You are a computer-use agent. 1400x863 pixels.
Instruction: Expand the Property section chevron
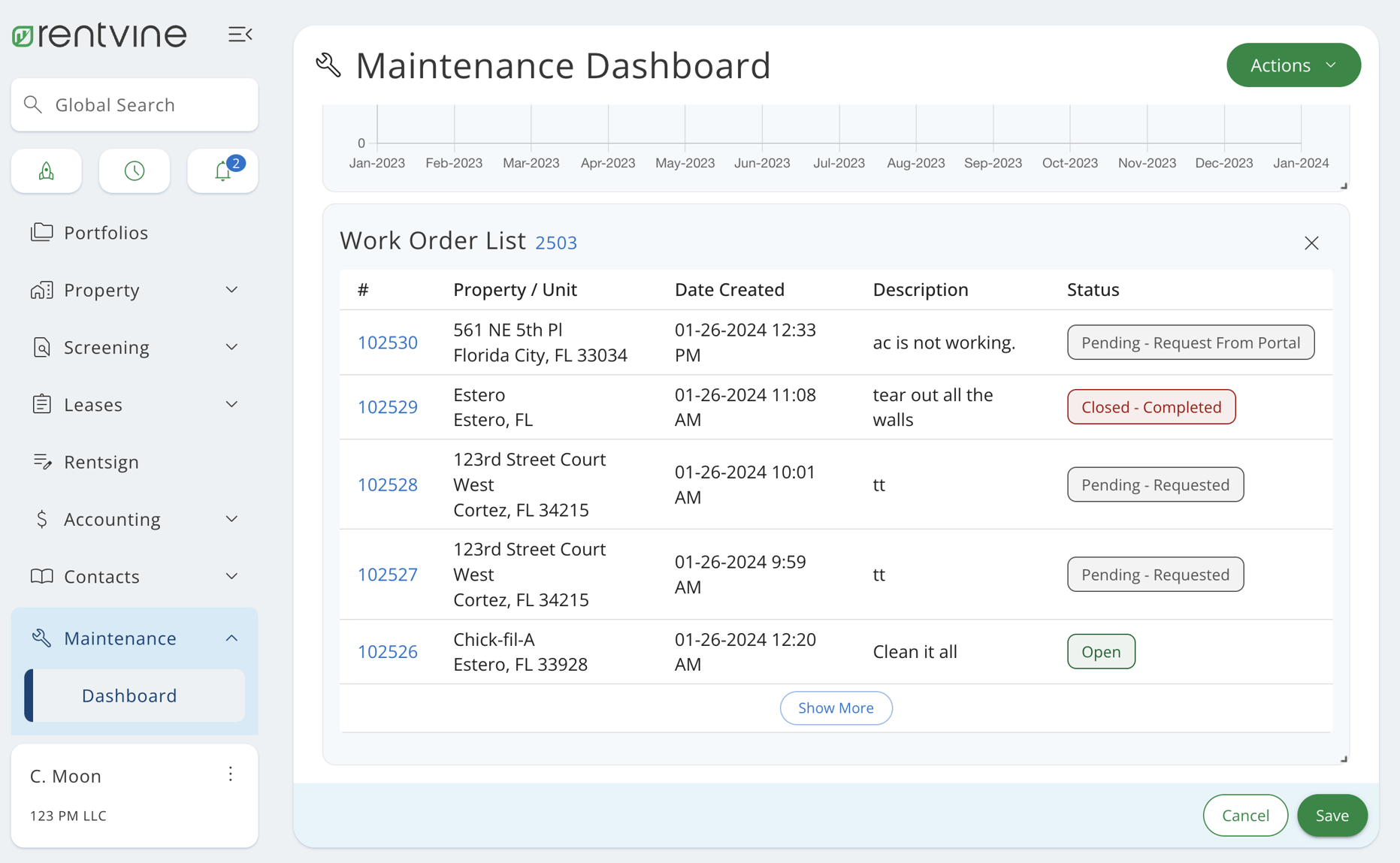tap(231, 290)
